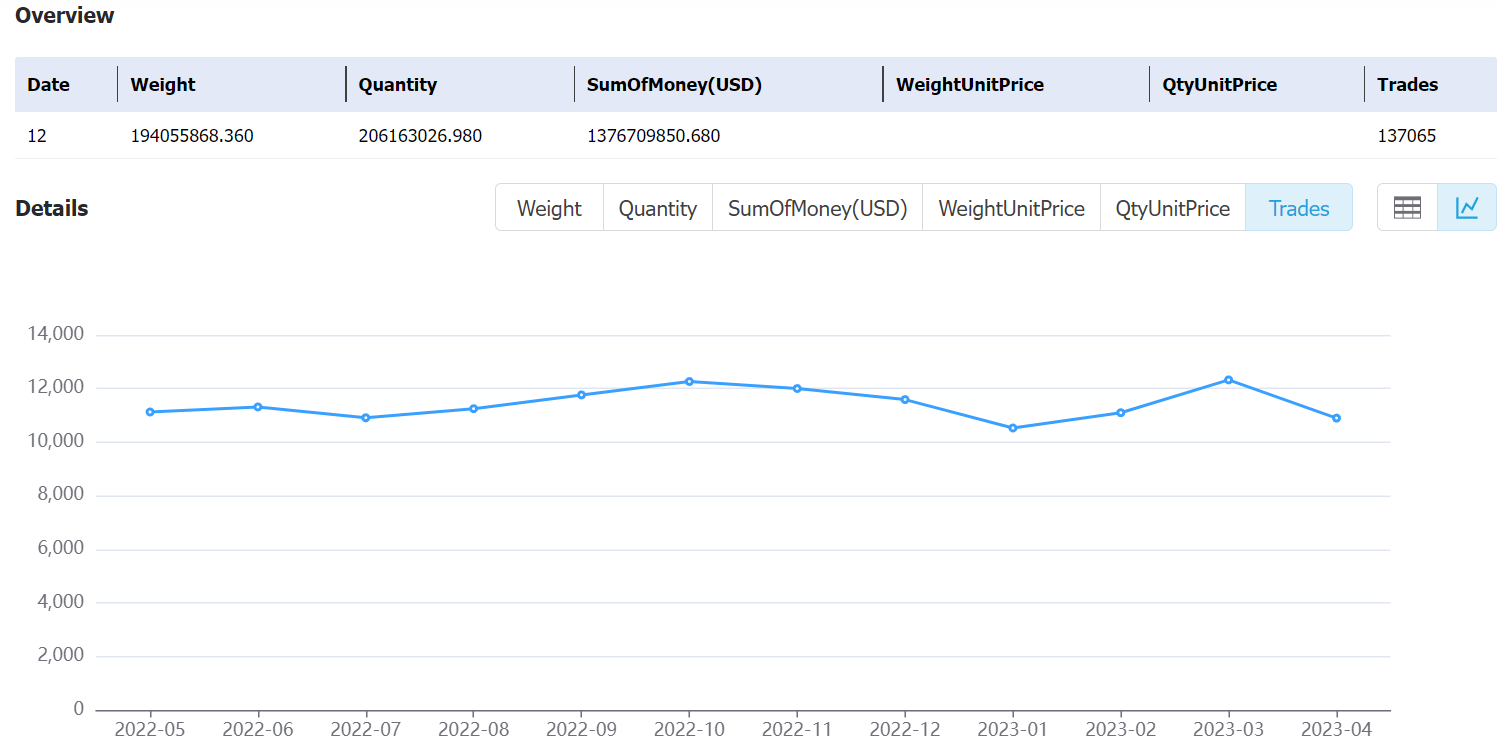Click the Overview heading
The height and width of the screenshot is (753, 1503).
click(x=65, y=16)
